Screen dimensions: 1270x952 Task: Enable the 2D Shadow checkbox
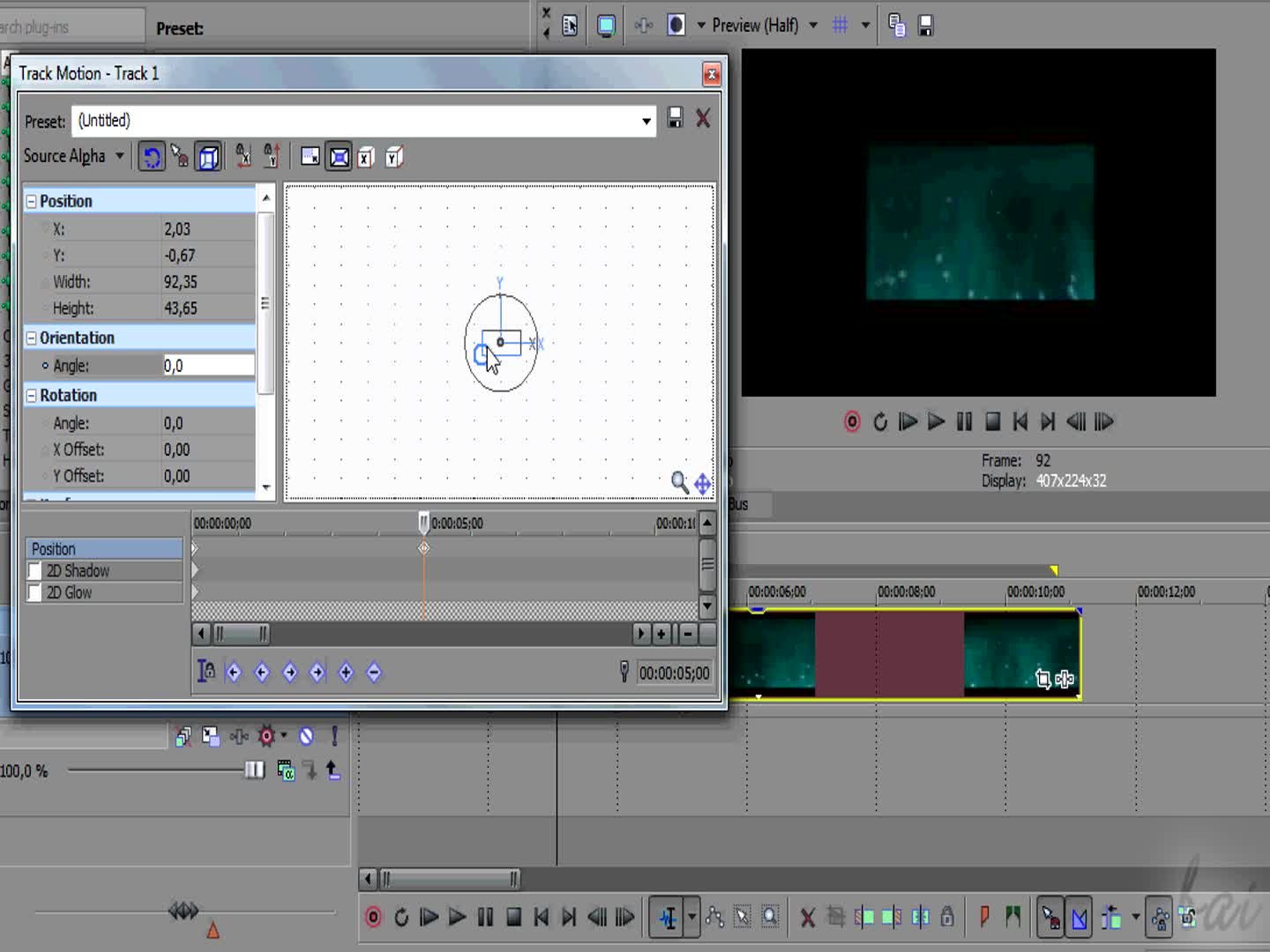tap(34, 570)
